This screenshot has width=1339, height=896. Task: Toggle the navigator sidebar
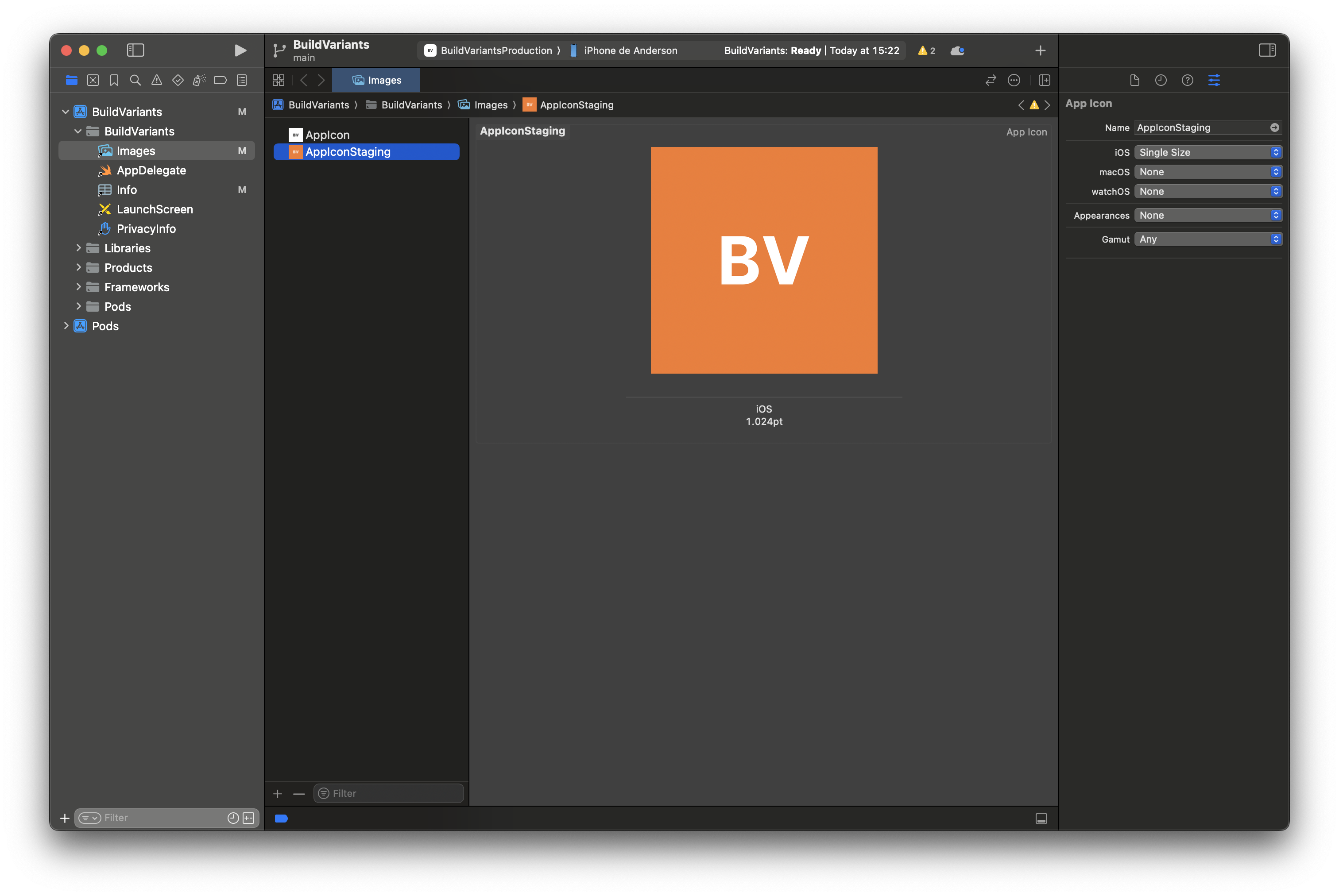[135, 50]
